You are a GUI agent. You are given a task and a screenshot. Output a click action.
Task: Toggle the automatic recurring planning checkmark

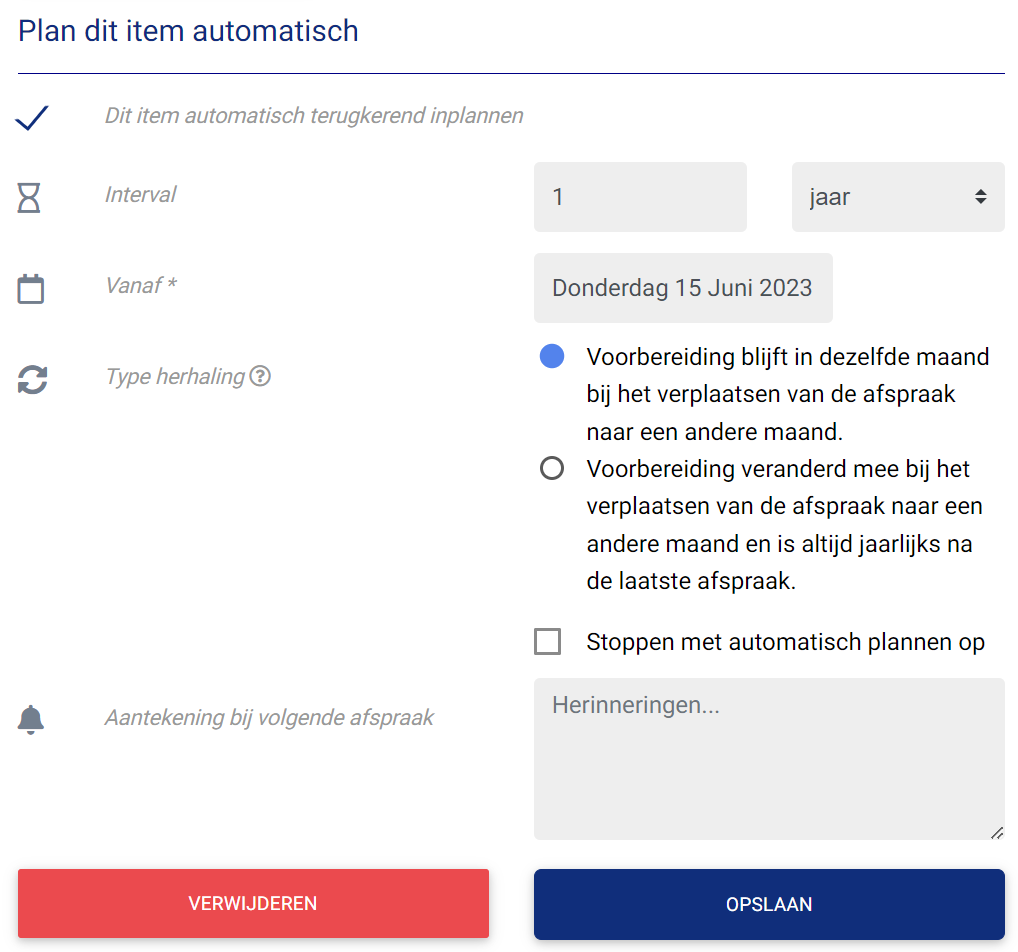pyautogui.click(x=32, y=118)
